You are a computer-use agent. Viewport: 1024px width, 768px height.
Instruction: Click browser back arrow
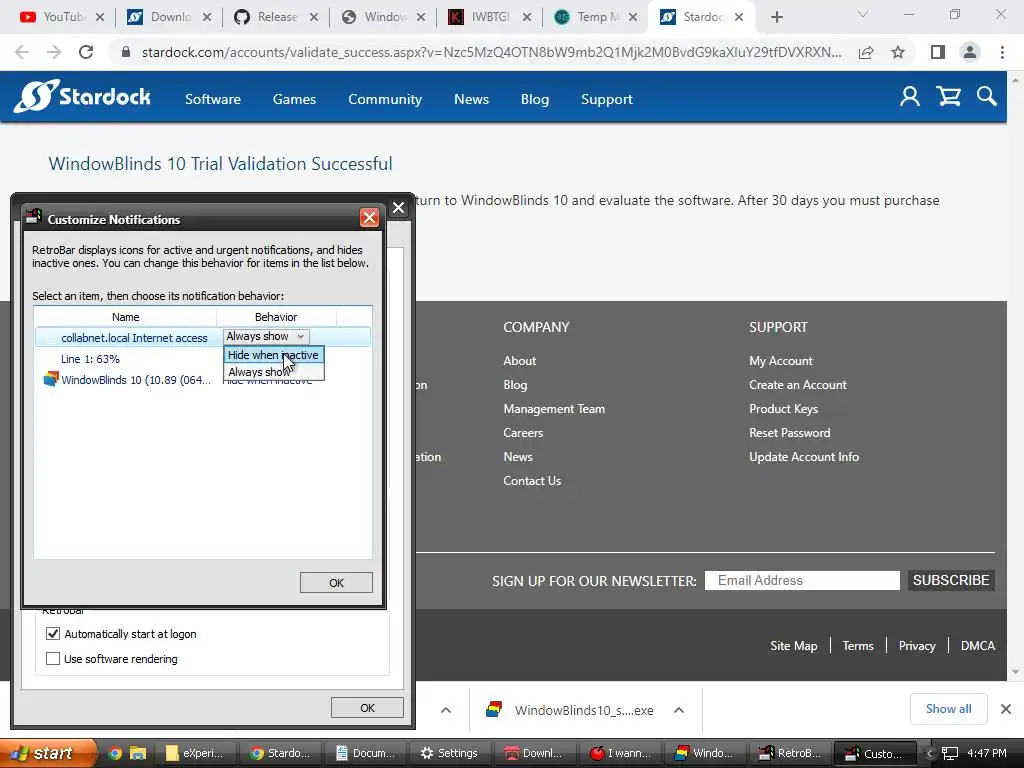pos(22,52)
